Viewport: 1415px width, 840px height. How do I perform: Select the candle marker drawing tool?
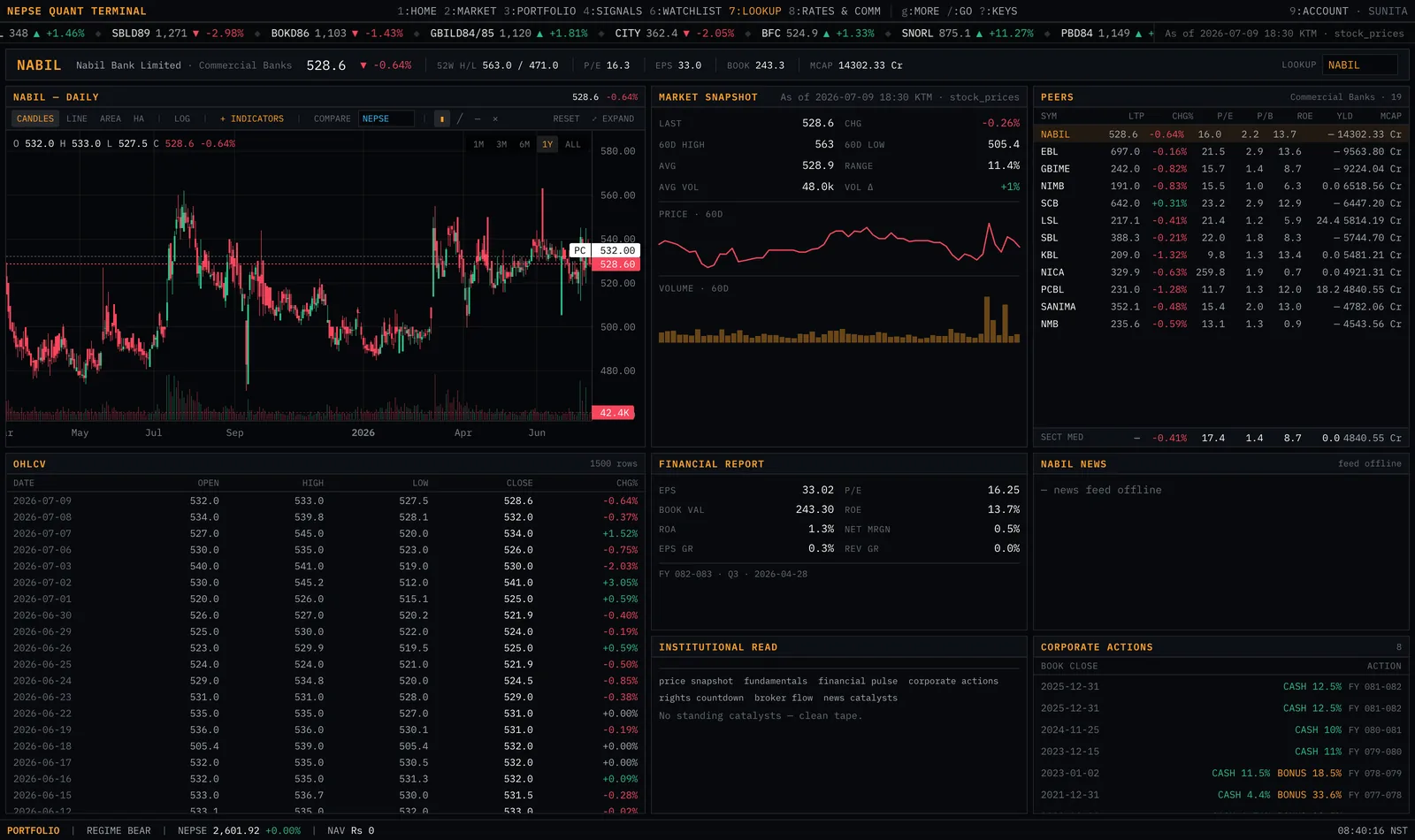442,118
